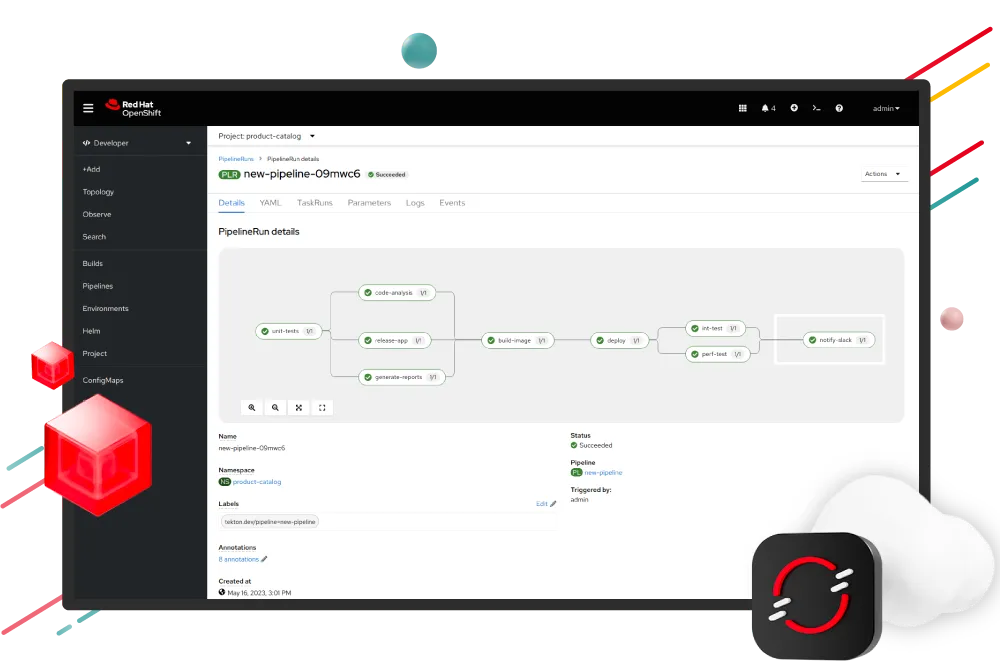The image size is (1000, 665).
Task: Select ConfigMaps in the sidebar
Action: tap(102, 380)
